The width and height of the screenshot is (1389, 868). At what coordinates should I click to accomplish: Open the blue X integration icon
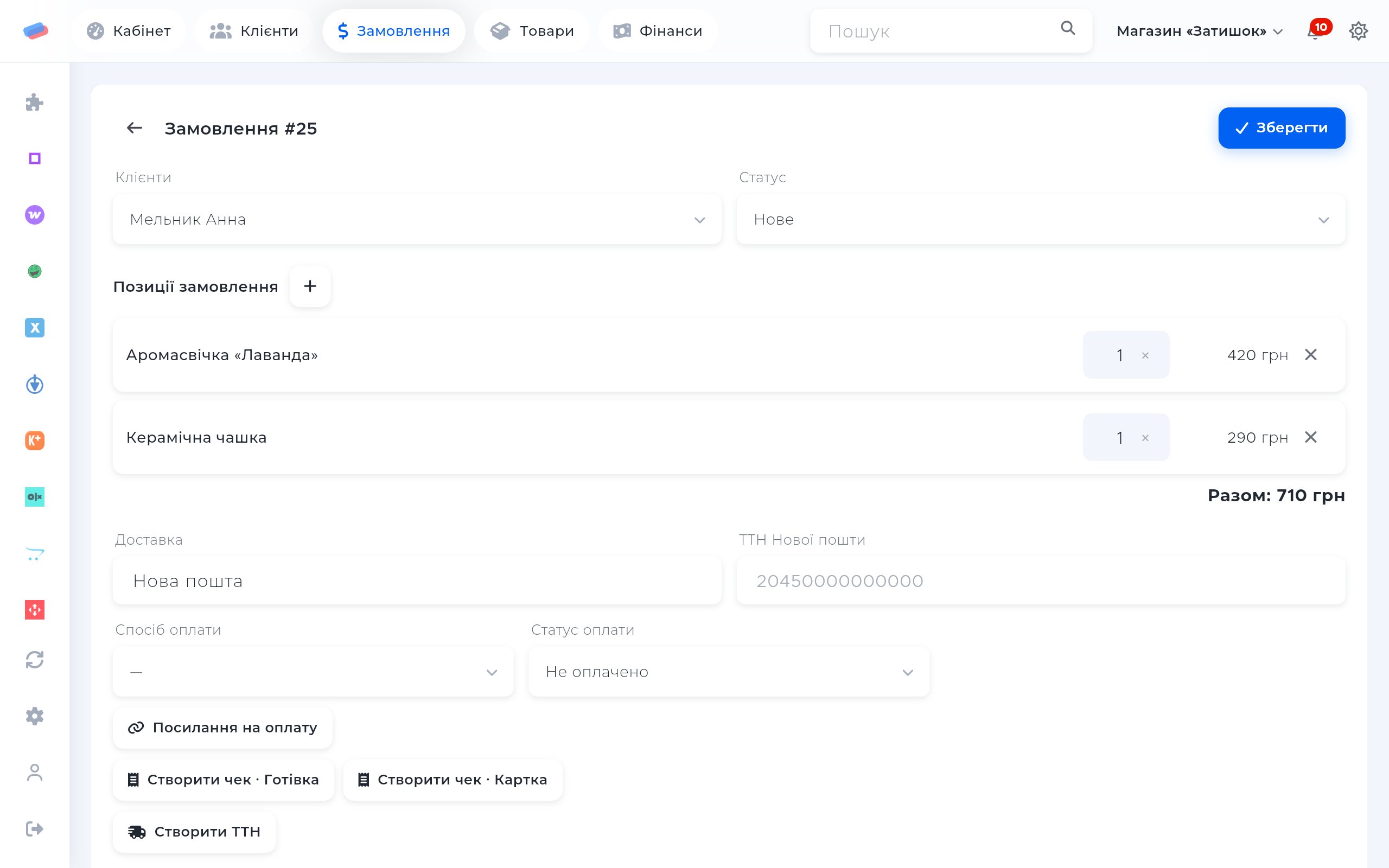34,327
